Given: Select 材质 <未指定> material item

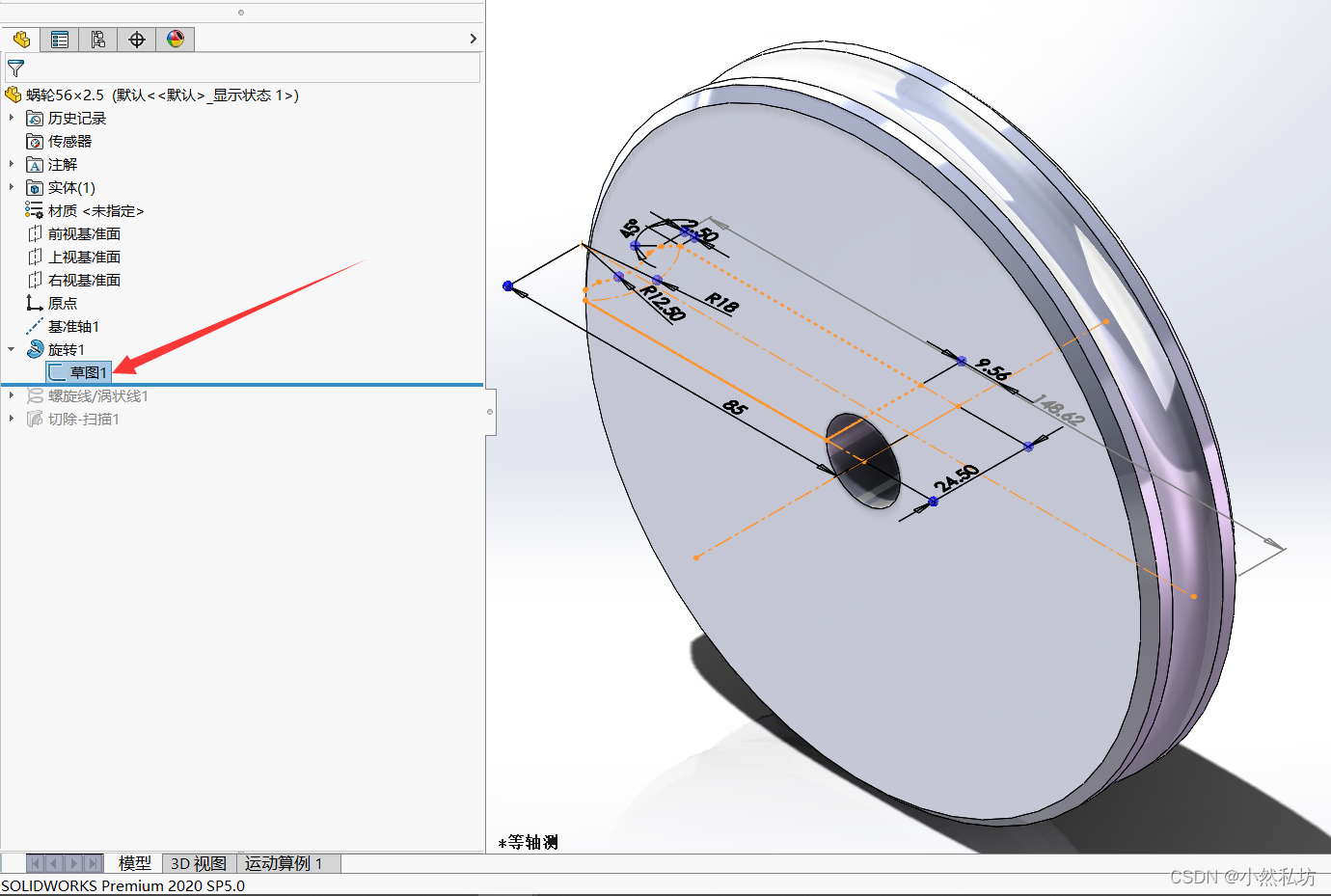Looking at the screenshot, I should click(95, 210).
